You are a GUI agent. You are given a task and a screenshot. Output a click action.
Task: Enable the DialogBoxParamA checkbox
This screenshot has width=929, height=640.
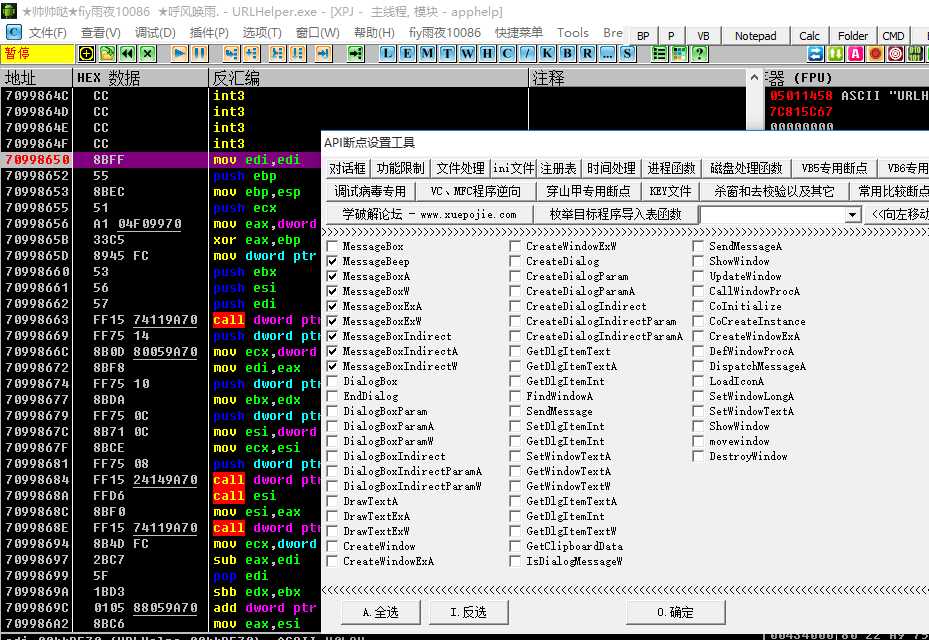[x=332, y=426]
